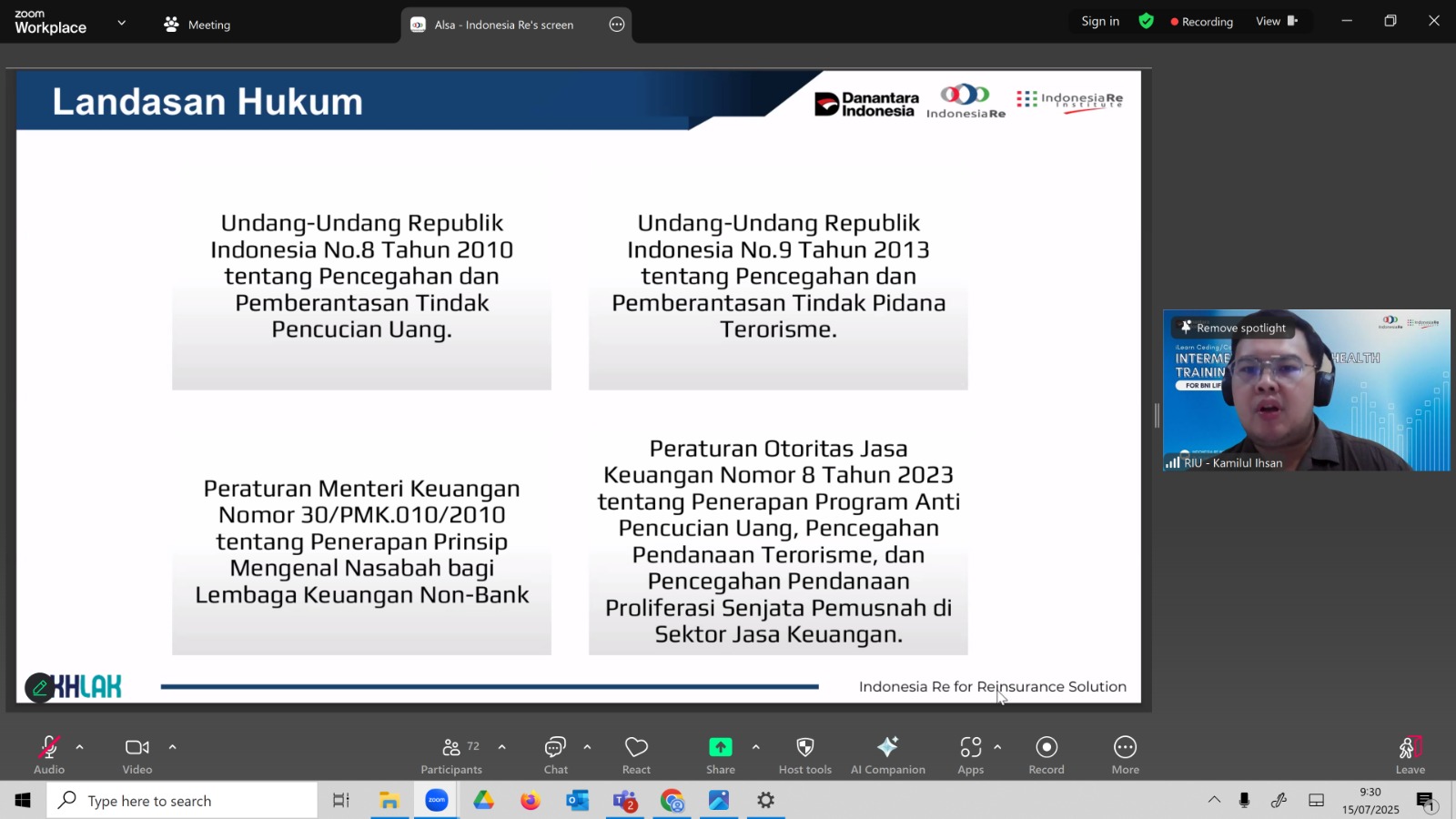Open the View layout menu
This screenshot has width=1456, height=819.
[1277, 21]
